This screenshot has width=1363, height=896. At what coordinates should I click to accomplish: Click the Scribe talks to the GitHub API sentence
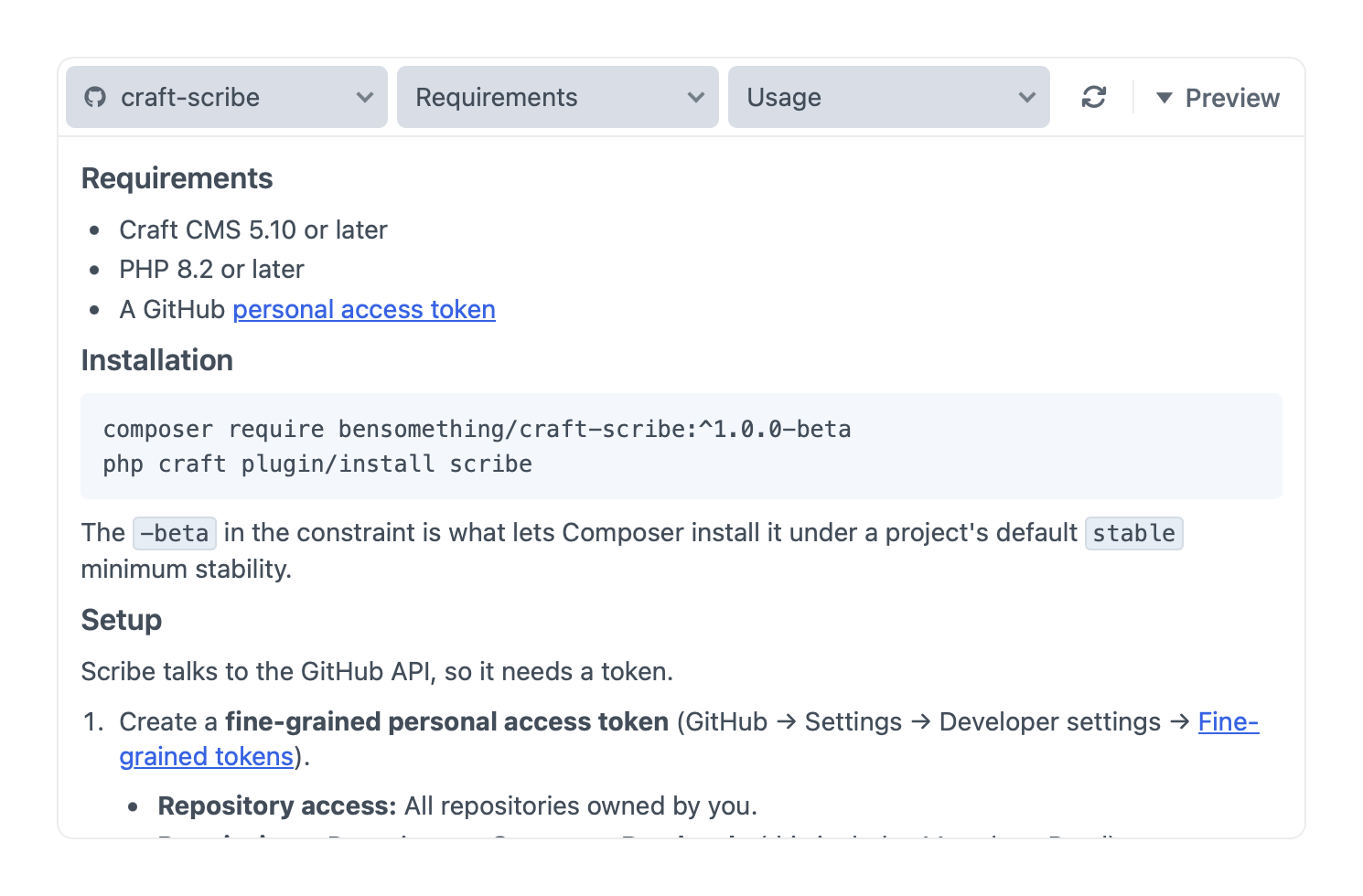tap(377, 671)
